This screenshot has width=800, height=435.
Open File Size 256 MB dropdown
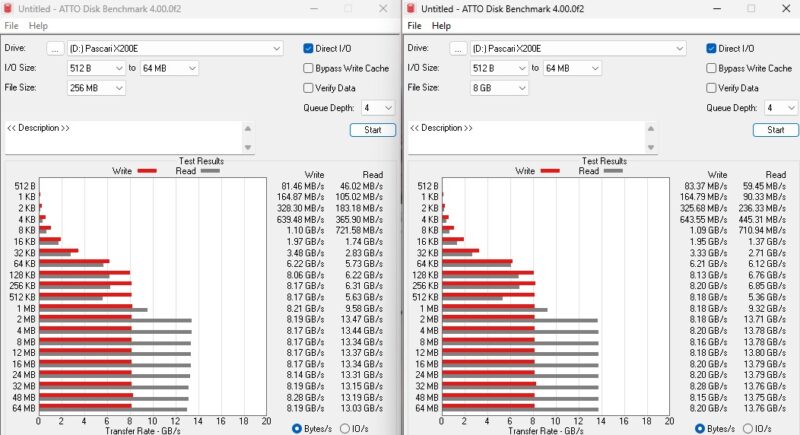click(96, 88)
